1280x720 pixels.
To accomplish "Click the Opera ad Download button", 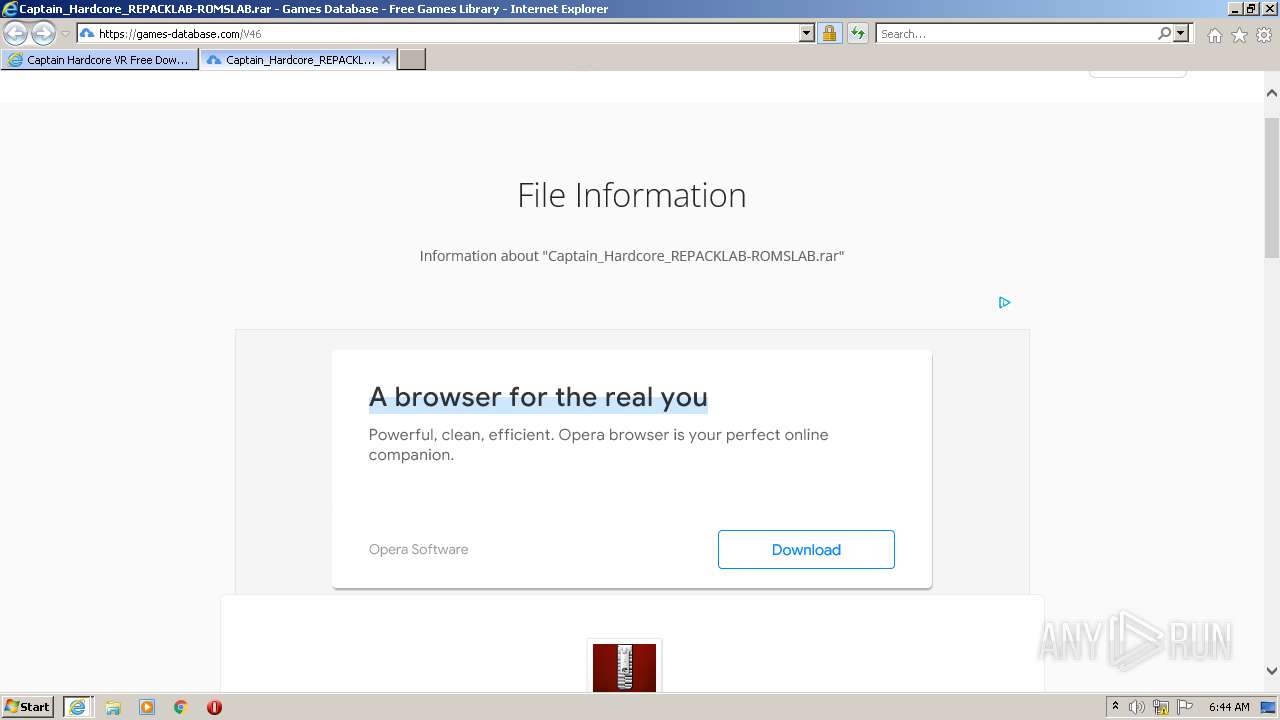I will pyautogui.click(x=806, y=550).
